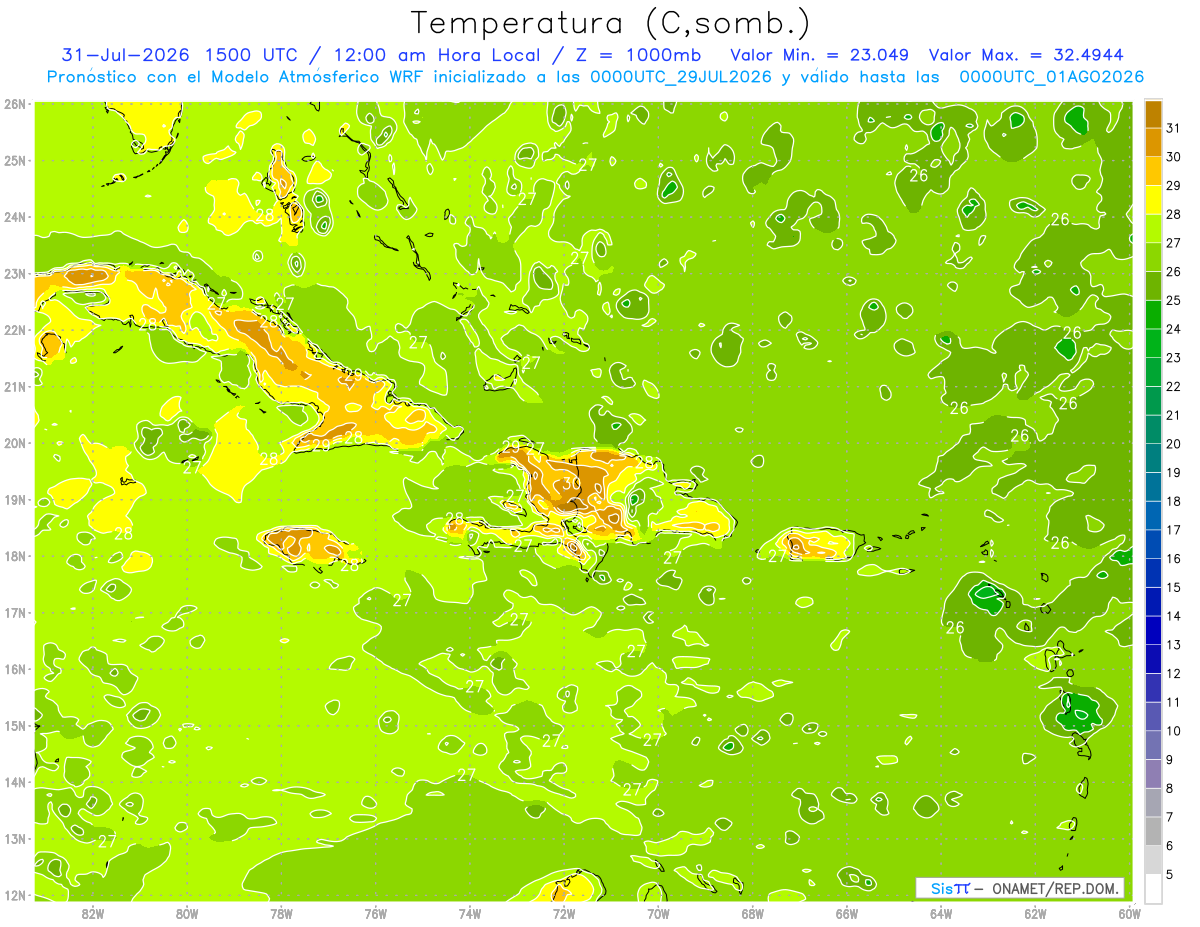
Task: Pick the blue swatch between 15 and 16
Action: 1154,573
